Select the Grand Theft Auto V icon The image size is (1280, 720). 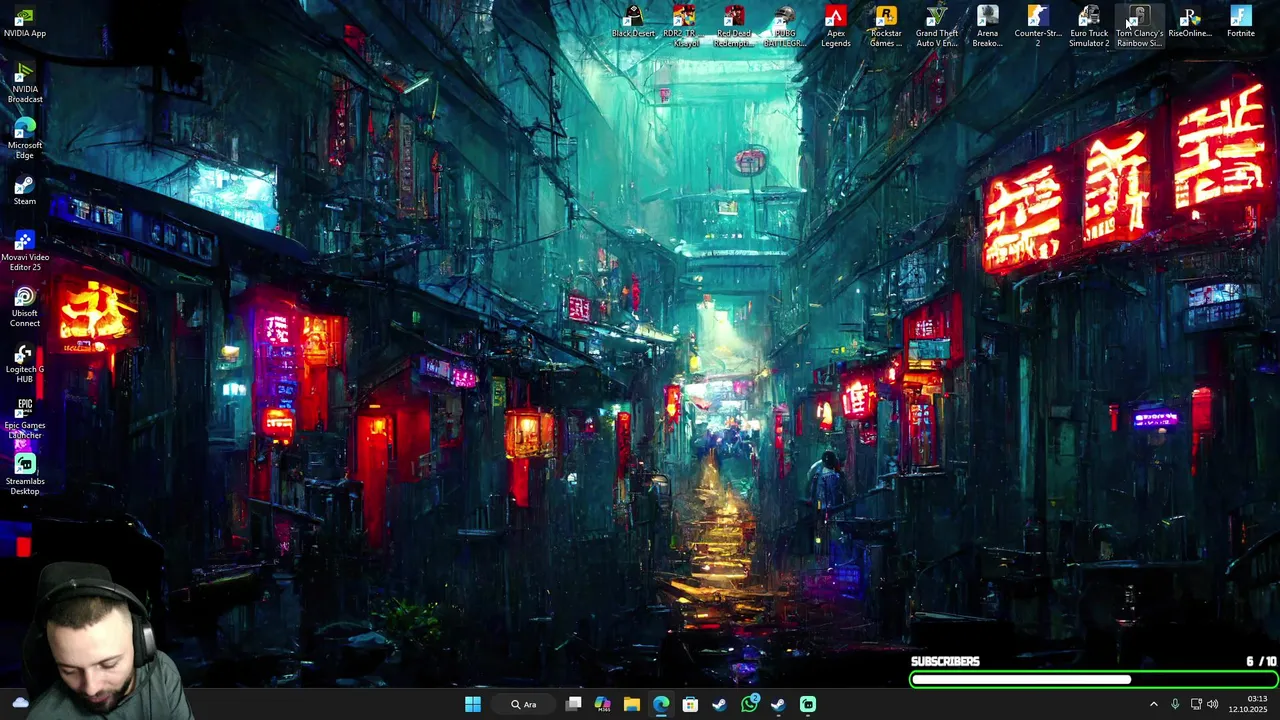click(x=937, y=27)
